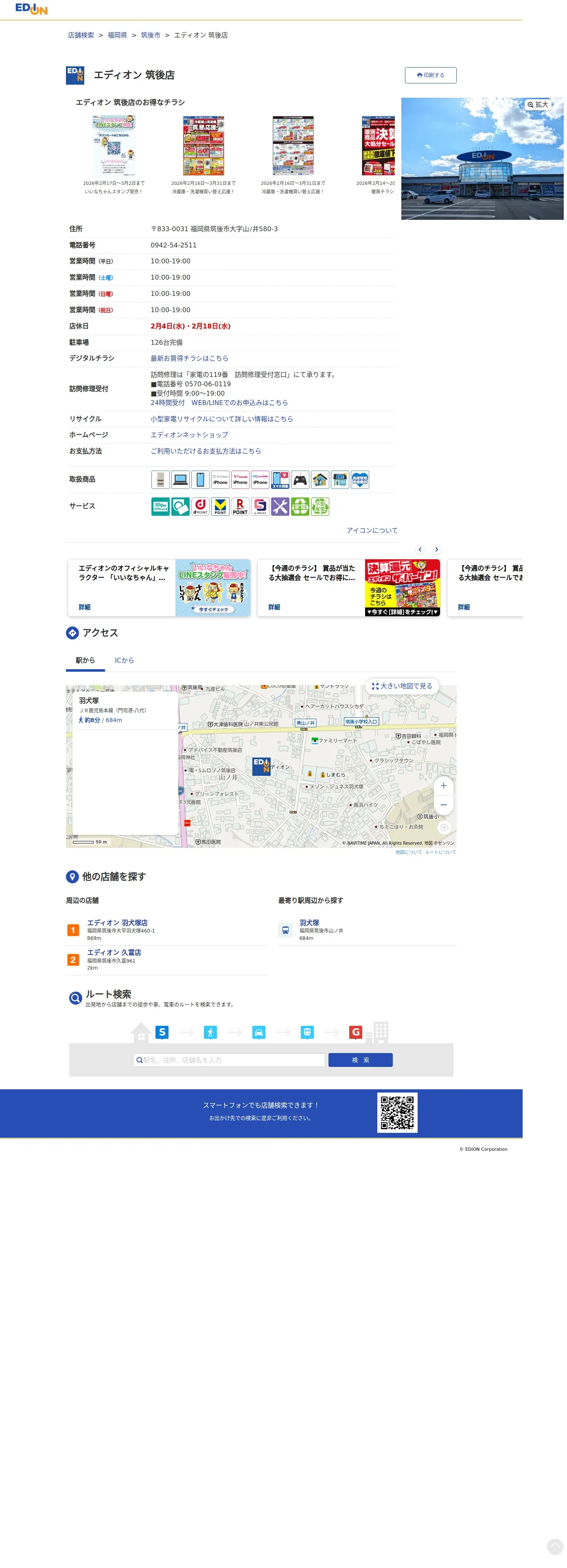Open the third flyer thumbnail
This screenshot has height=1568, width=567.
[293, 145]
